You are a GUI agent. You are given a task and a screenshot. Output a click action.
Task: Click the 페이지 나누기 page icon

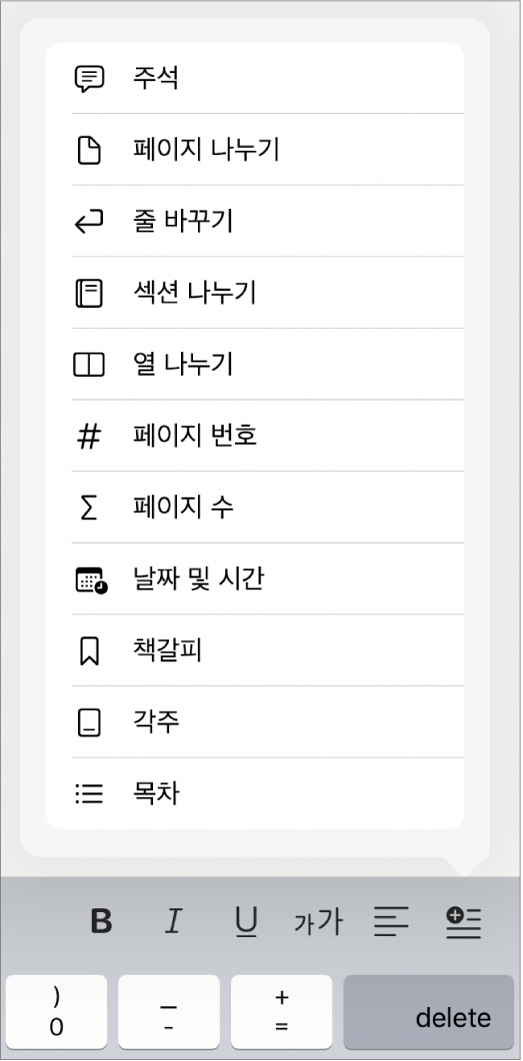89,150
